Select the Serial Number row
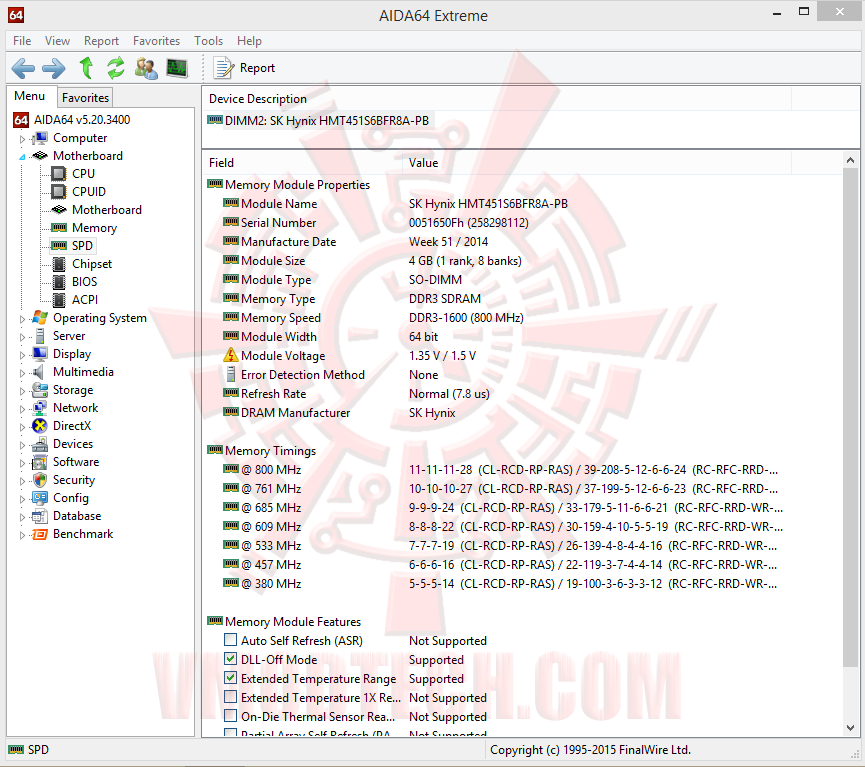Image resolution: width=865 pixels, height=767 pixels. click(521, 223)
